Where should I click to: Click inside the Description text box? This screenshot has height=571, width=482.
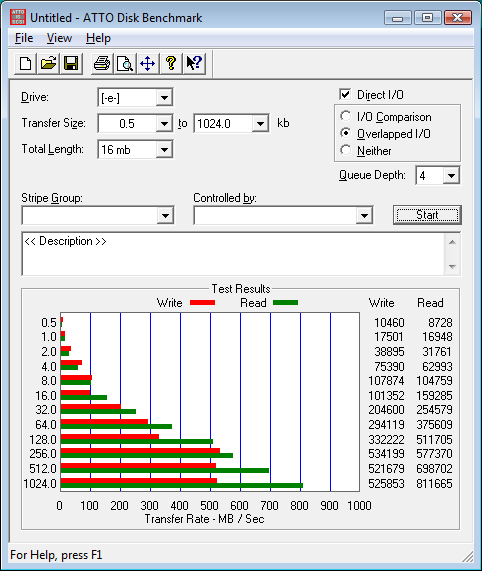pos(233,254)
